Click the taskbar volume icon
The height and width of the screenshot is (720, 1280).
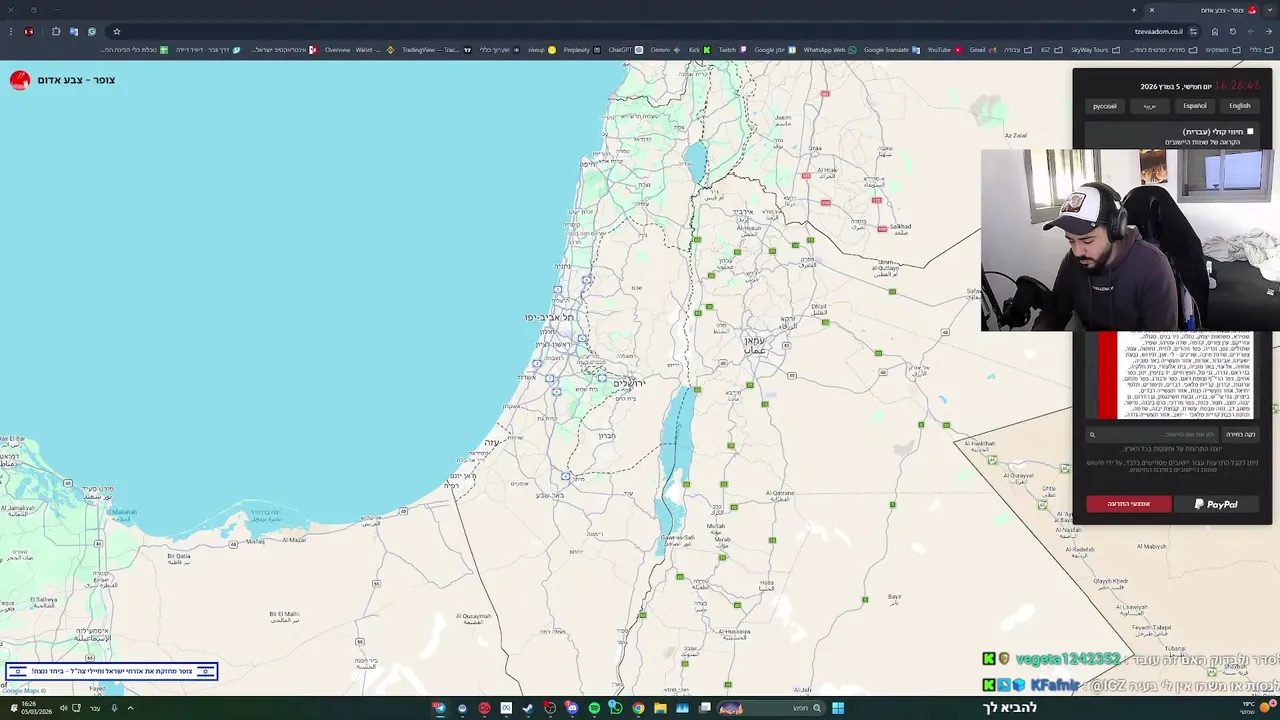[63, 708]
